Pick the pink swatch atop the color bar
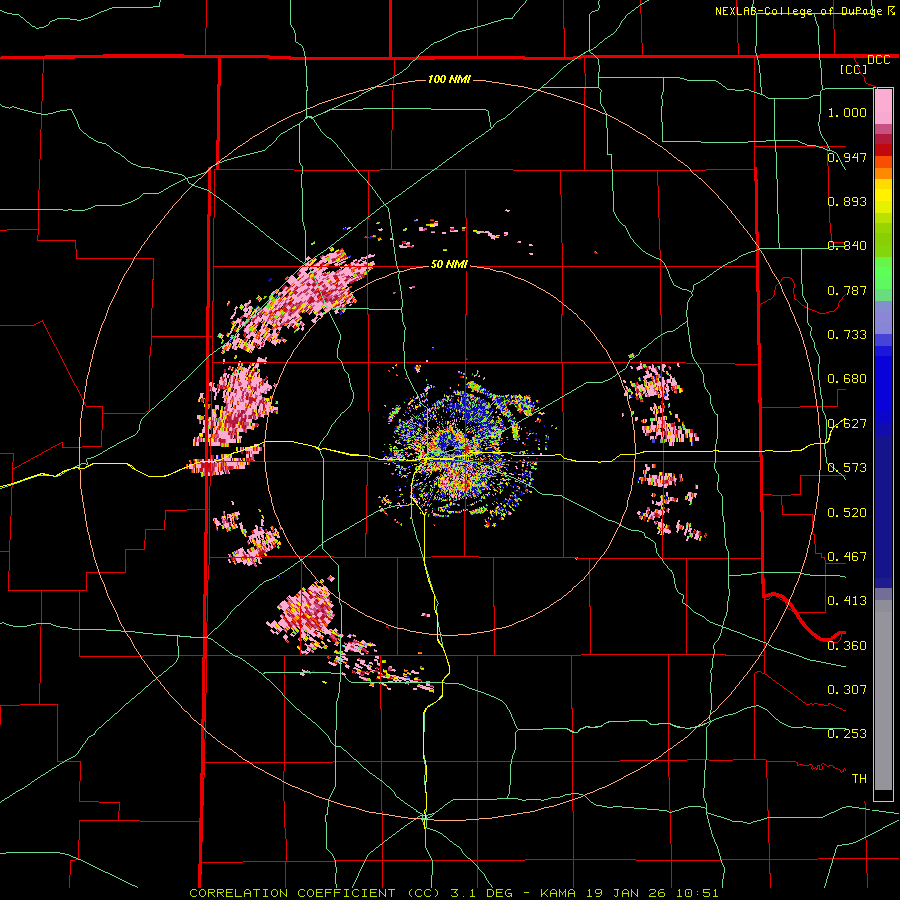Image resolution: width=900 pixels, height=900 pixels. point(883,106)
